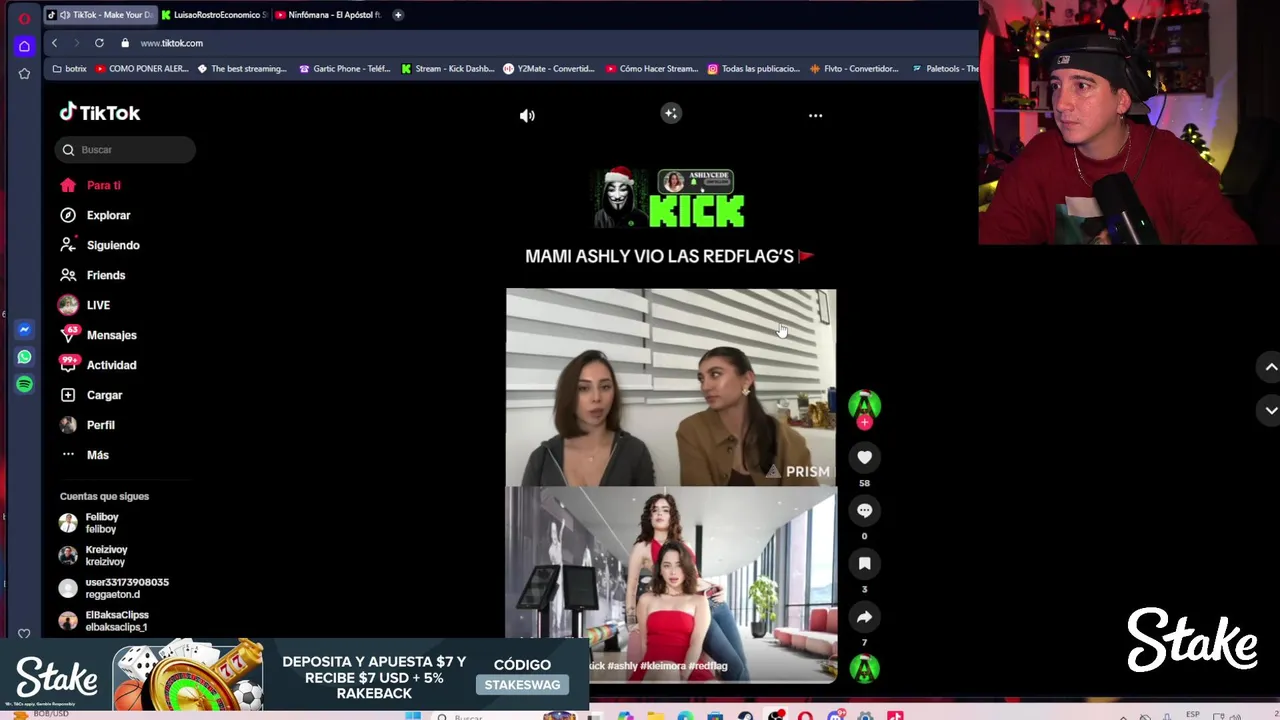This screenshot has width=1280, height=720.
Task: Open followed account Feliboy
Action: pyautogui.click(x=90, y=523)
